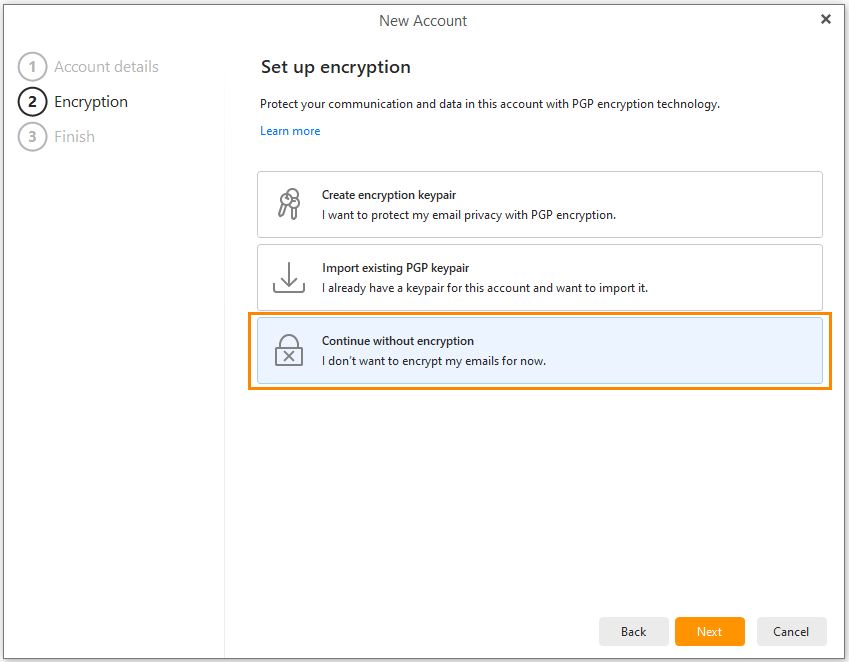This screenshot has width=849, height=662.
Task: Click the step 1 circle icon
Action: tap(32, 67)
